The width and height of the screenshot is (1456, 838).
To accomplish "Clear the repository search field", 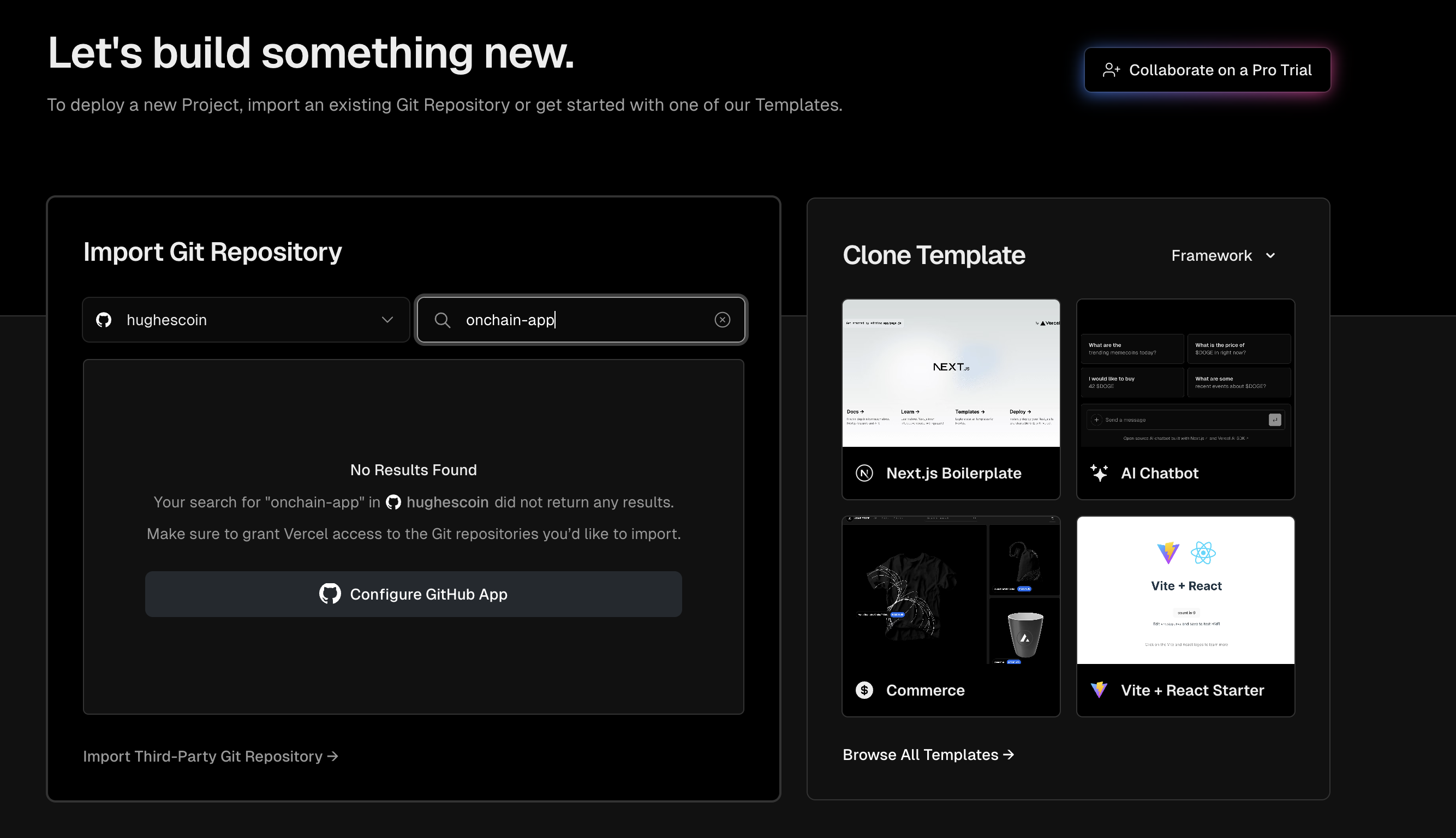I will click(722, 319).
